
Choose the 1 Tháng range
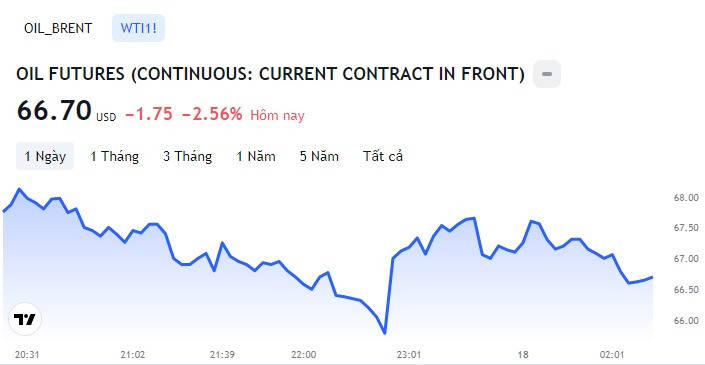(115, 156)
